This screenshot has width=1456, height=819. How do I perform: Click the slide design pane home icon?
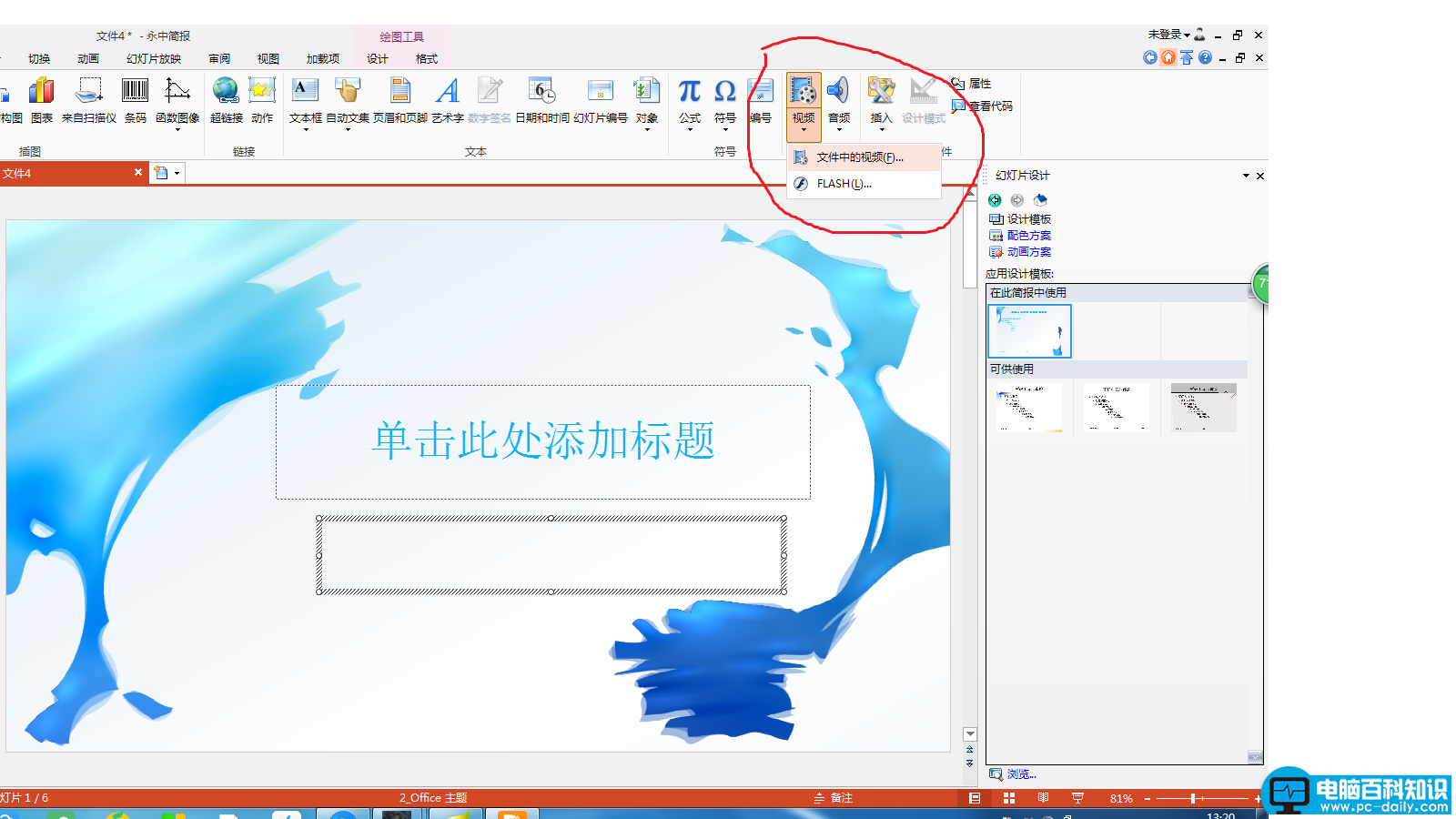1040,200
